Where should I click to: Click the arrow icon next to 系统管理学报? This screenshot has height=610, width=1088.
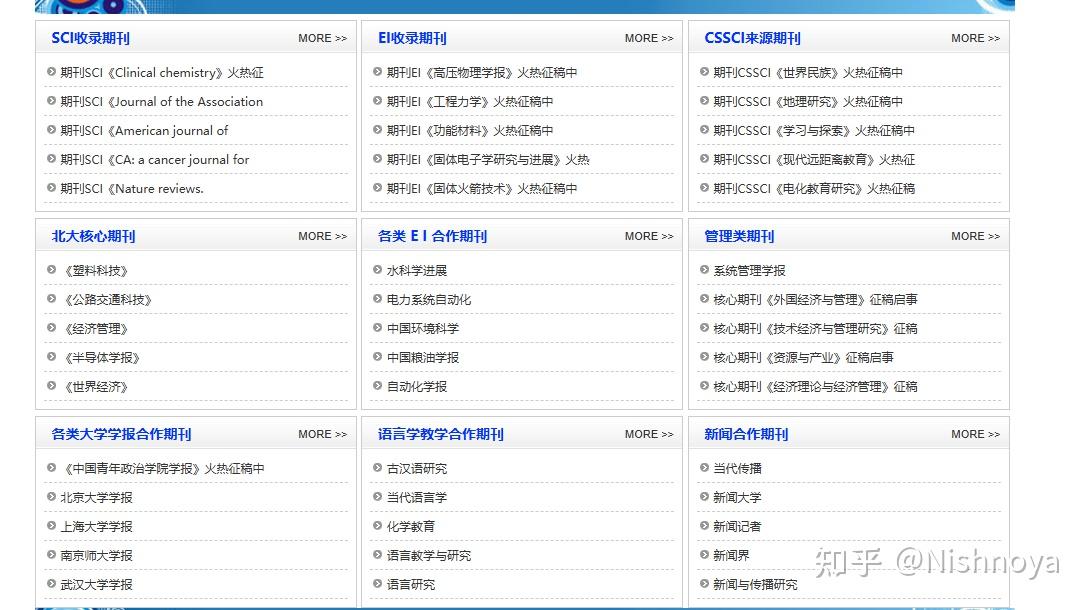click(x=703, y=270)
